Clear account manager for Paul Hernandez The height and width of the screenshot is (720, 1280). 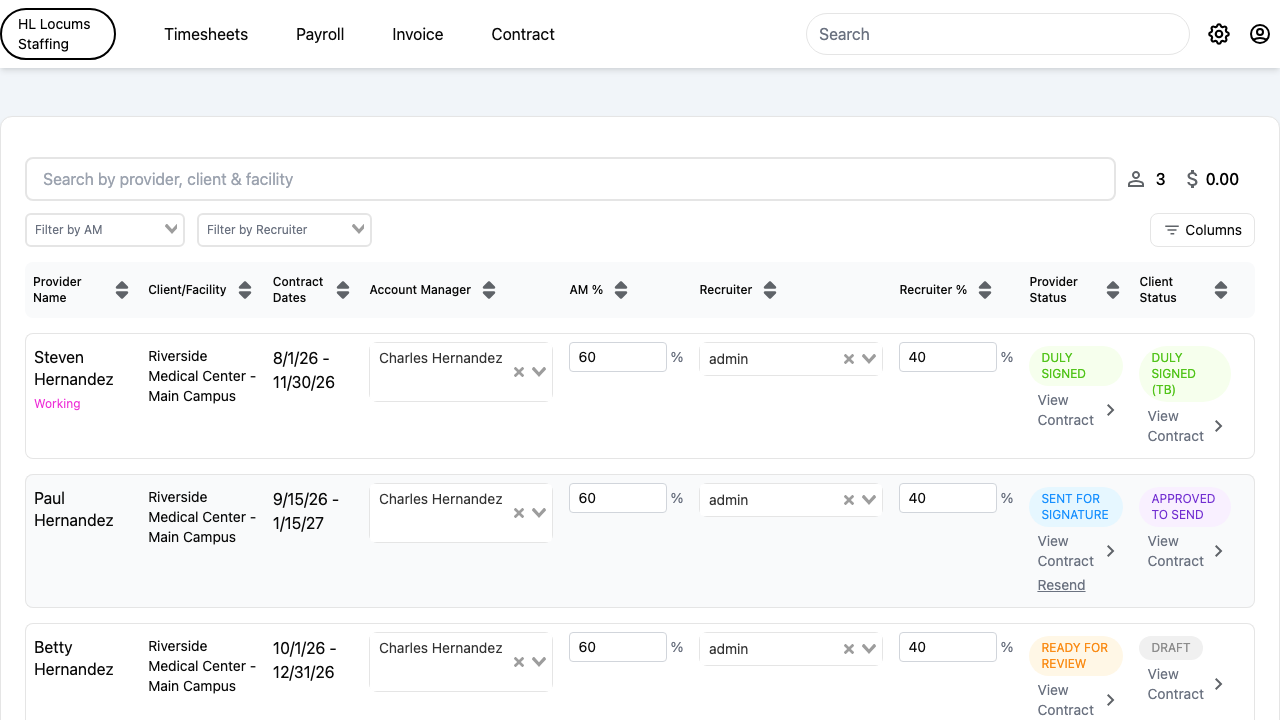(x=519, y=513)
